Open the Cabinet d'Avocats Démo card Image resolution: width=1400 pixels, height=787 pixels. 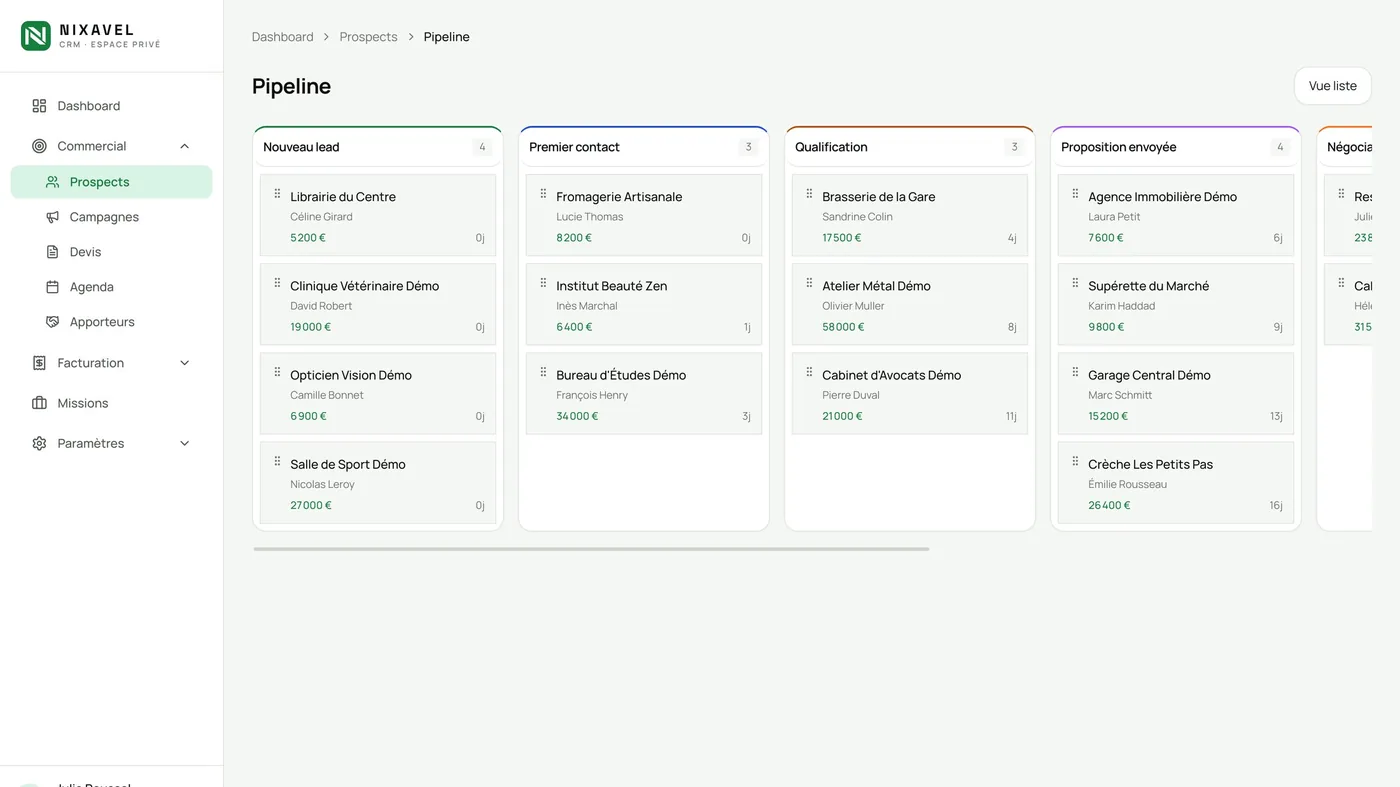(x=910, y=394)
